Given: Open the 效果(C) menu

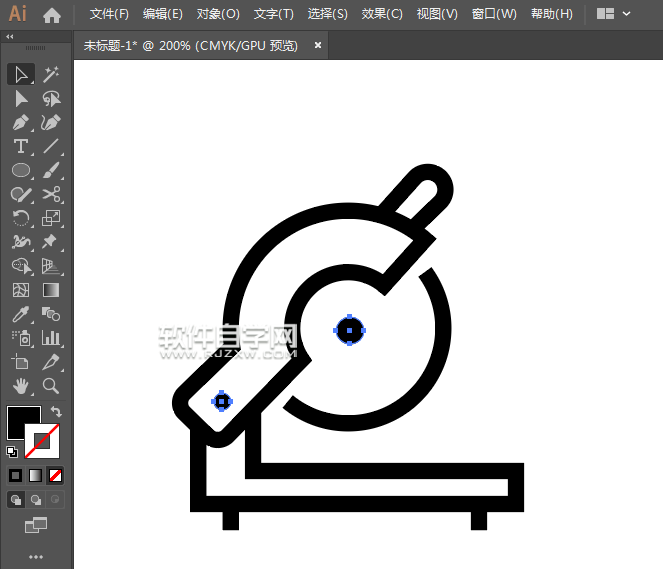Looking at the screenshot, I should pyautogui.click(x=382, y=14).
